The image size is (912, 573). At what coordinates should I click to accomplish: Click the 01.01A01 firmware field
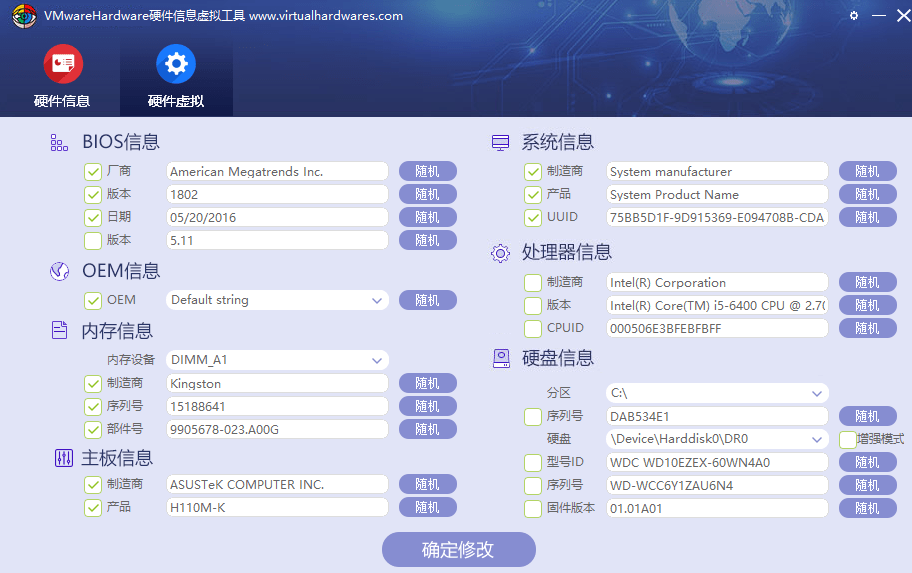tap(717, 508)
